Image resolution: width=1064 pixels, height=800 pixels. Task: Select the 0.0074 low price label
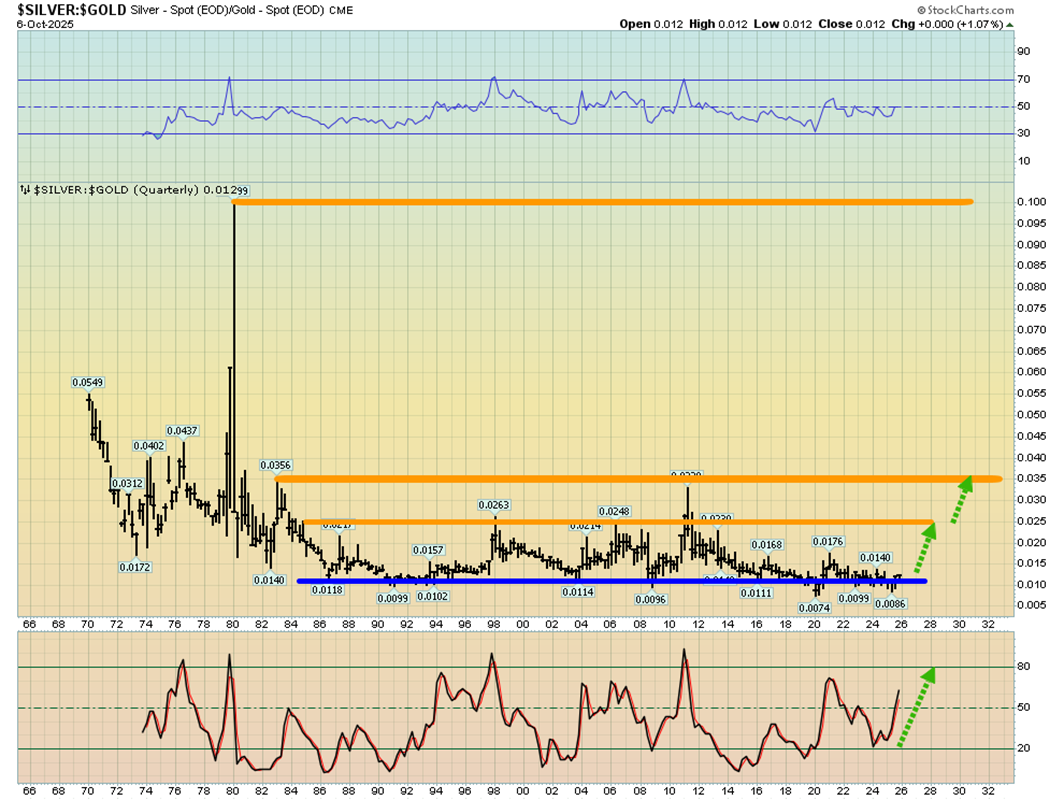[816, 608]
